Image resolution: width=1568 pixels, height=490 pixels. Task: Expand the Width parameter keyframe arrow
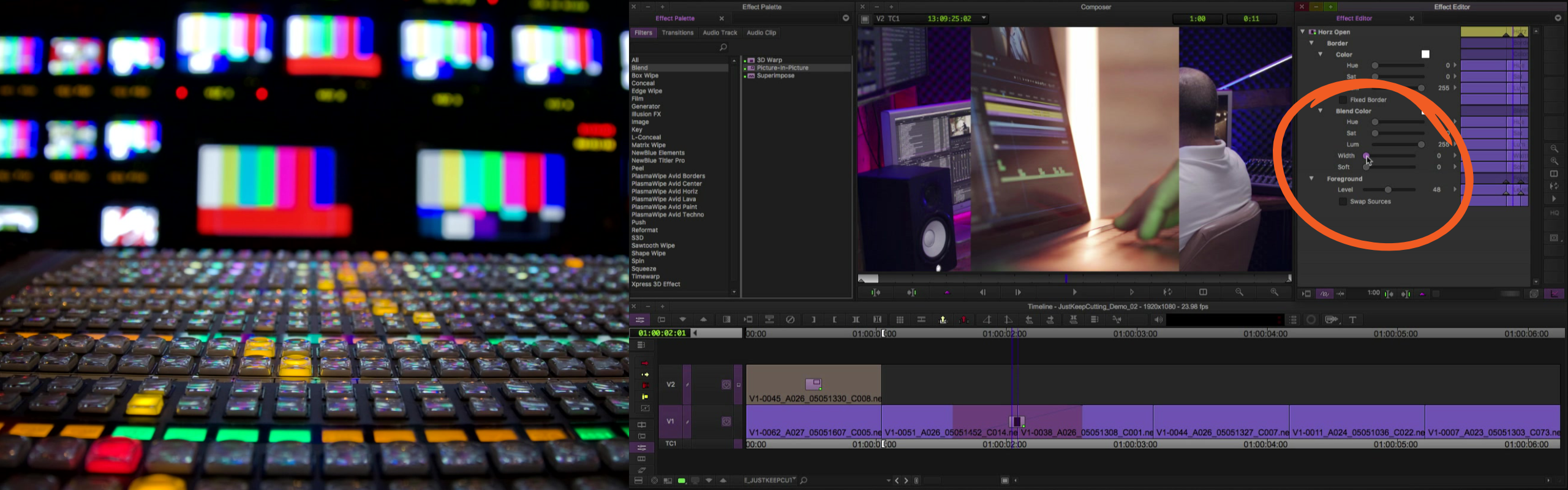(x=1455, y=156)
